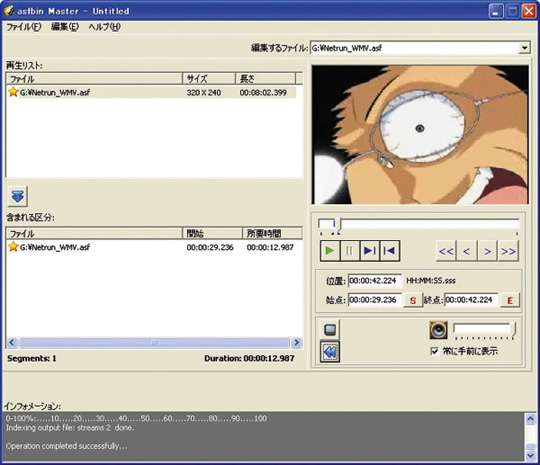Click the speaker volume icon
Image resolution: width=540 pixels, height=465 pixels.
[438, 330]
